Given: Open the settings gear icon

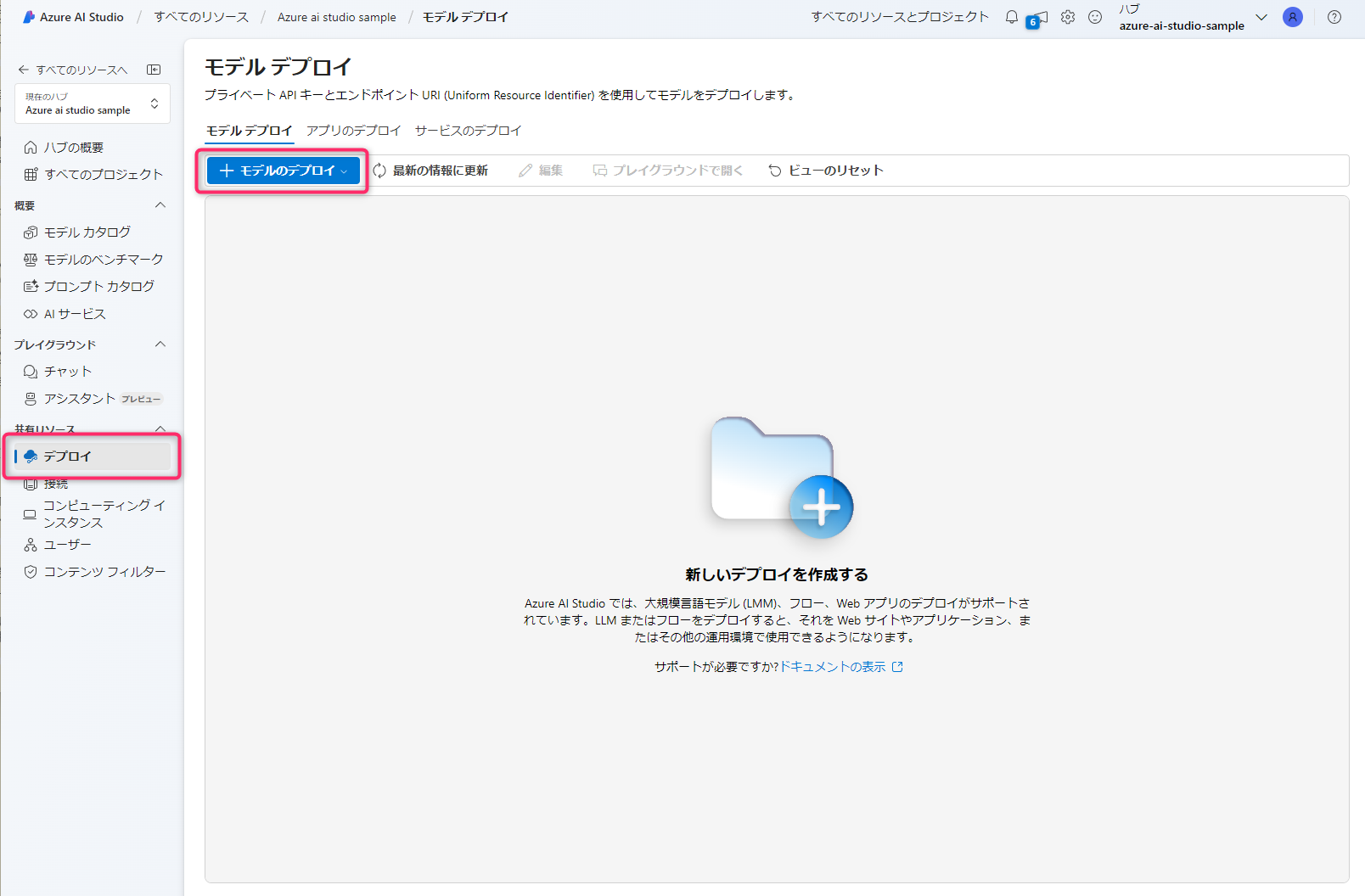Looking at the screenshot, I should pyautogui.click(x=1068, y=17).
